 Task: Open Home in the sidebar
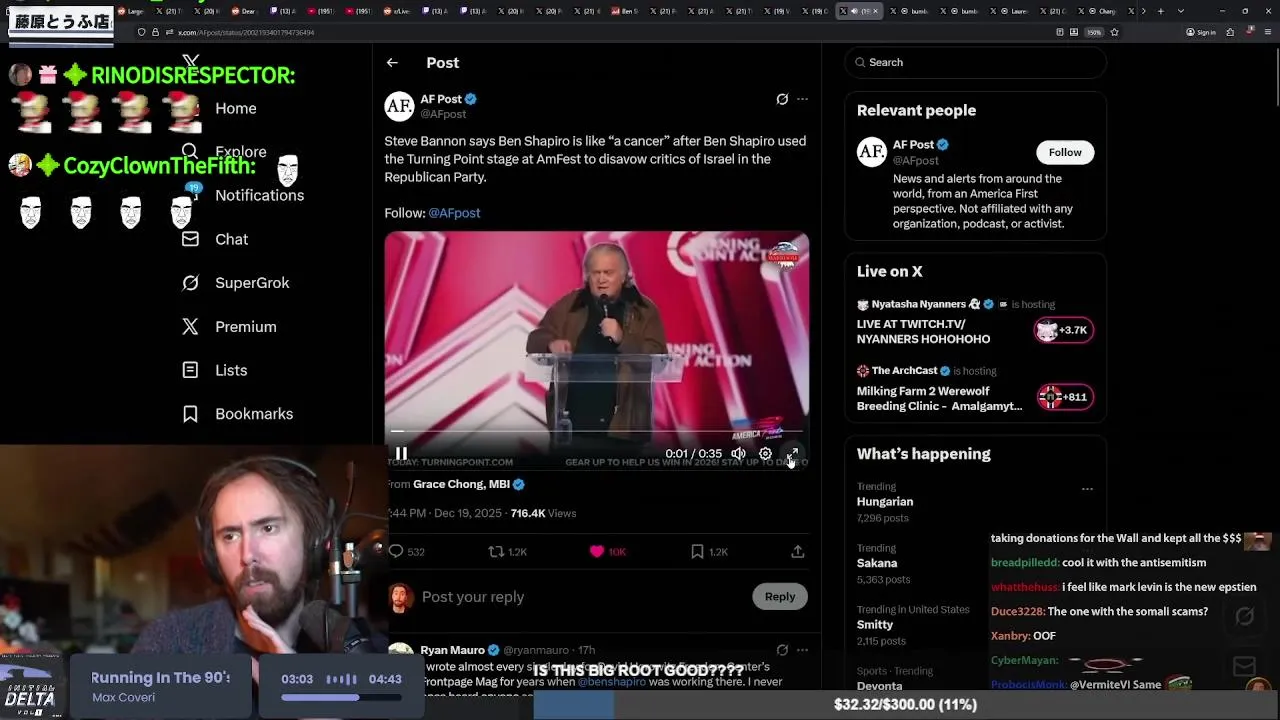[236, 108]
